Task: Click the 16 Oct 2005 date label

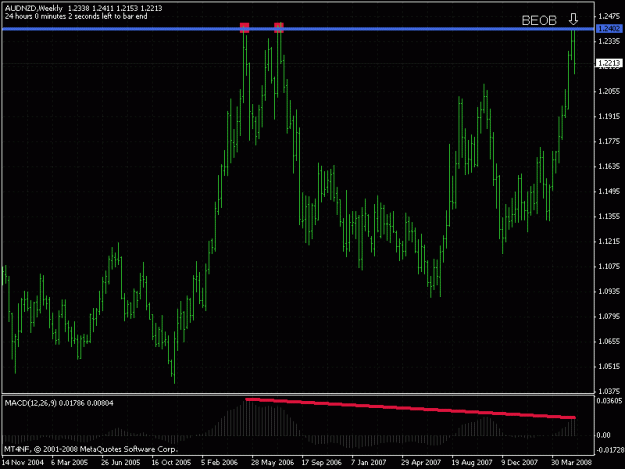Action: (171, 462)
